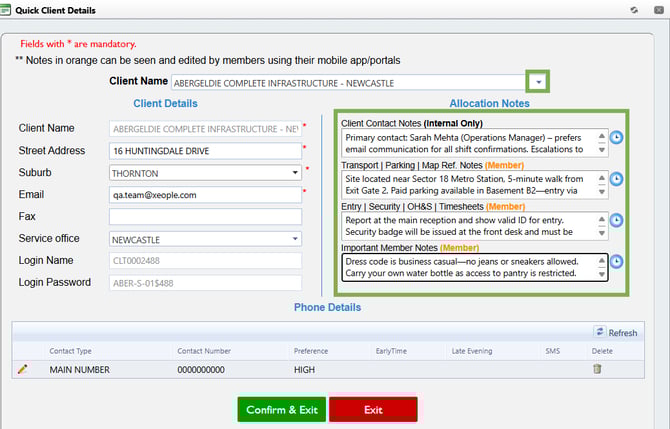Click into the Street Address field
This screenshot has width=670, height=429.
point(204,150)
